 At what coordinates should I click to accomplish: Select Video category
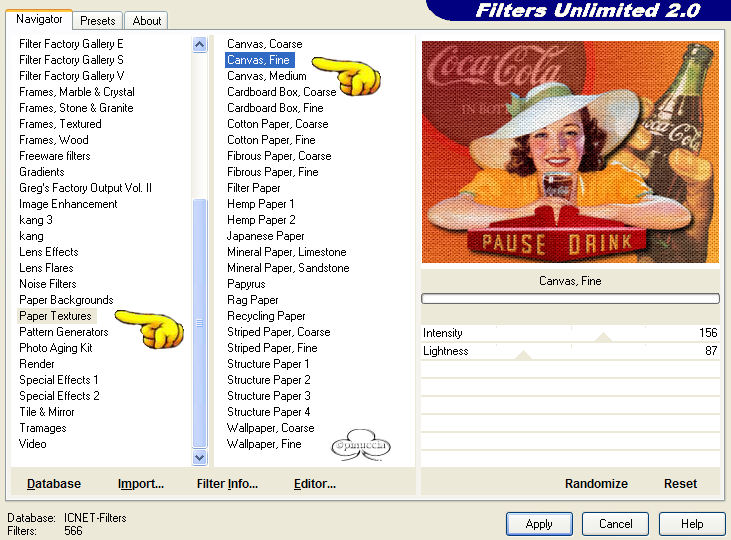coord(33,443)
